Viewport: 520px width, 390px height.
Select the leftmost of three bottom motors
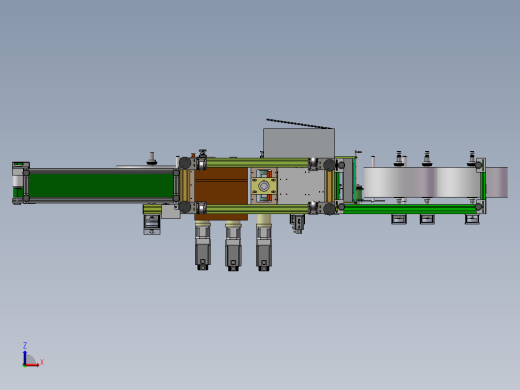point(203,245)
